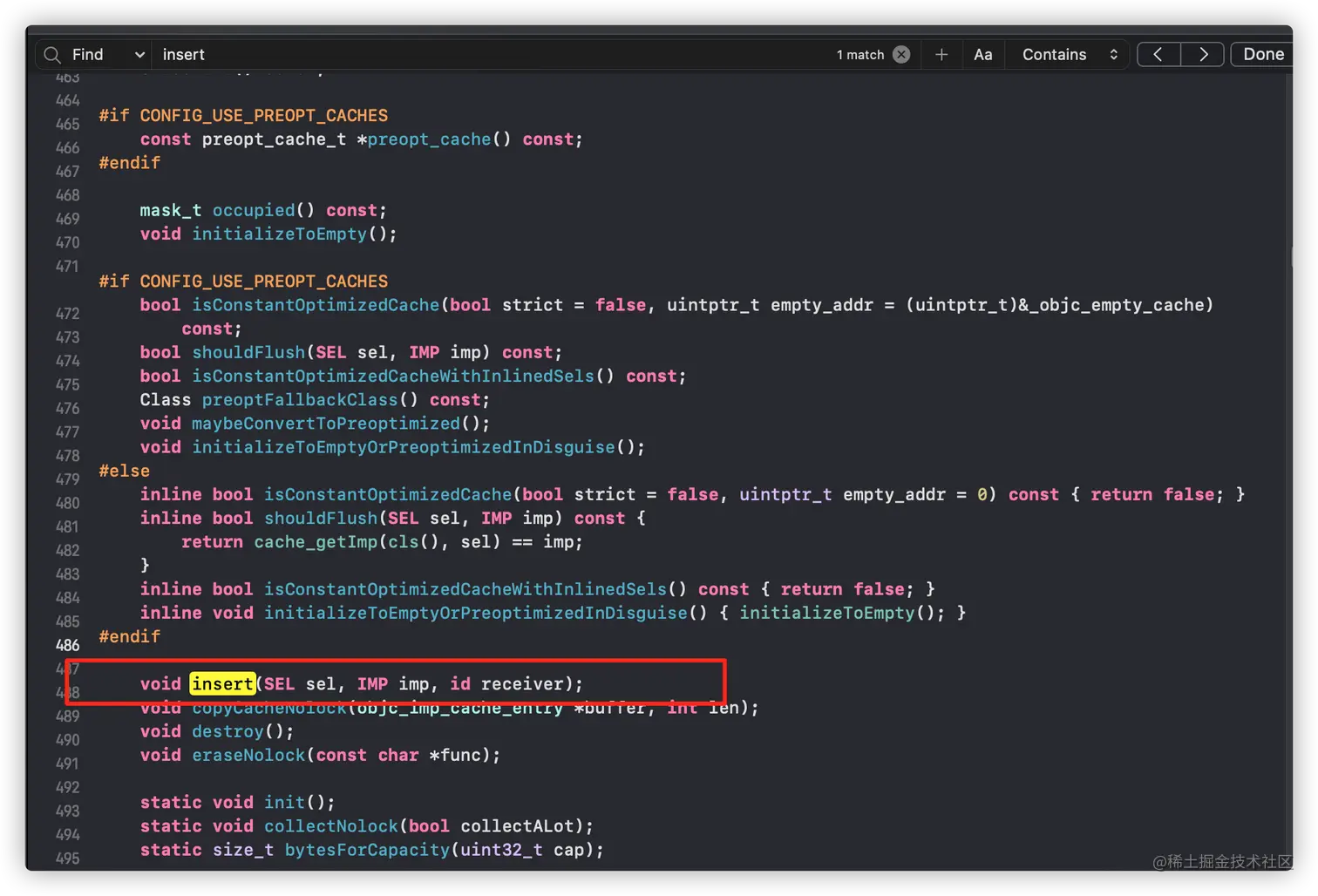The width and height of the screenshot is (1318, 896).
Task: Click the magnifying glass search icon
Action: click(52, 55)
